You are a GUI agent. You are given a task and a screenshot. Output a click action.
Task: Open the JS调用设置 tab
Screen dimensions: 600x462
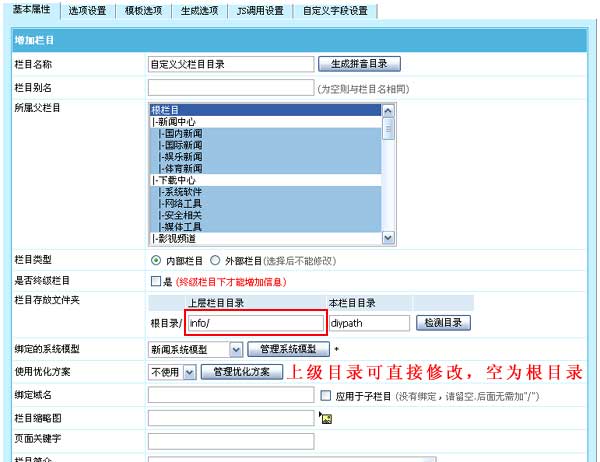pyautogui.click(x=258, y=11)
